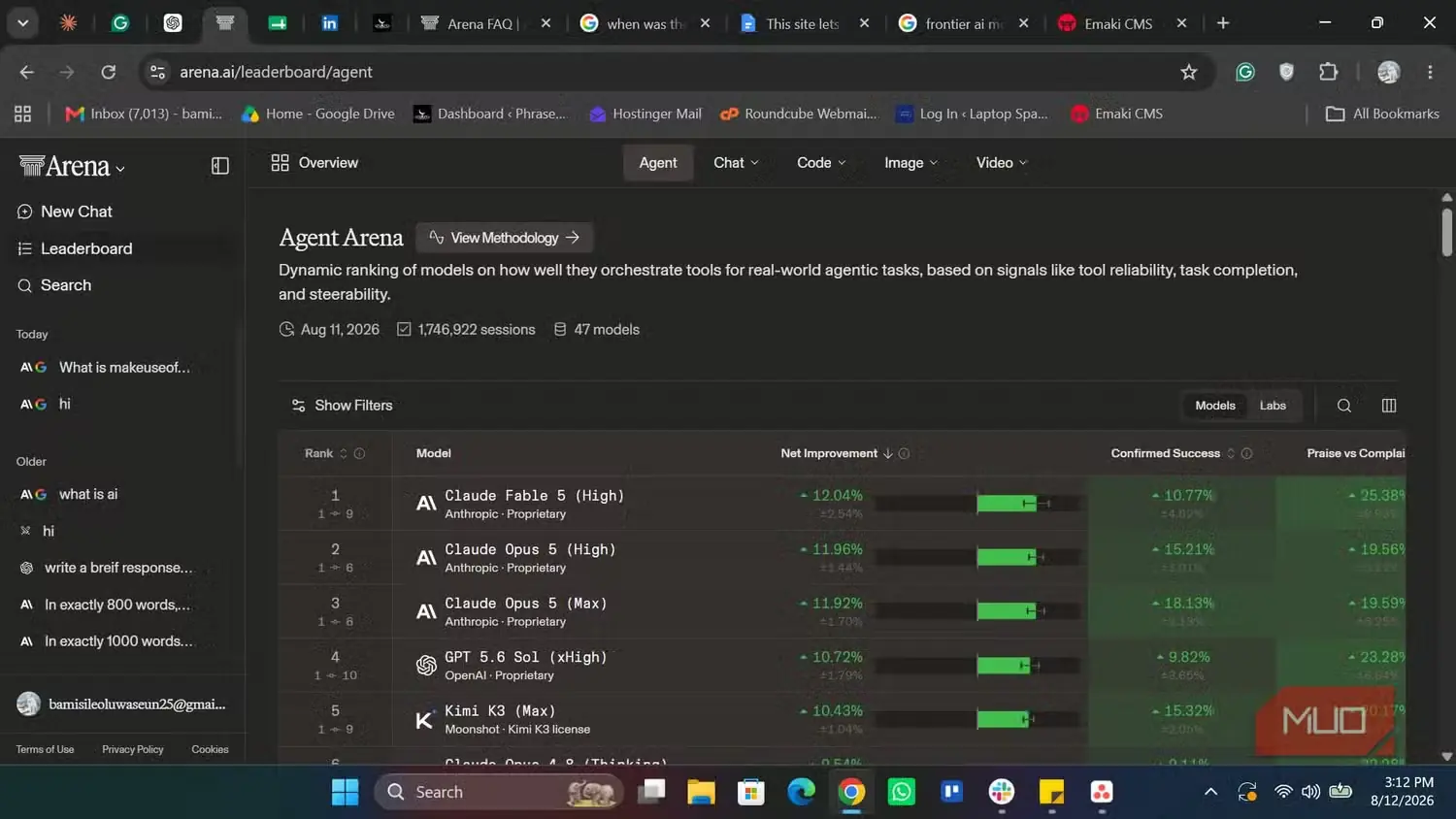Open the Code category dropdown
Viewport: 1456px width, 819px height.
[821, 163]
